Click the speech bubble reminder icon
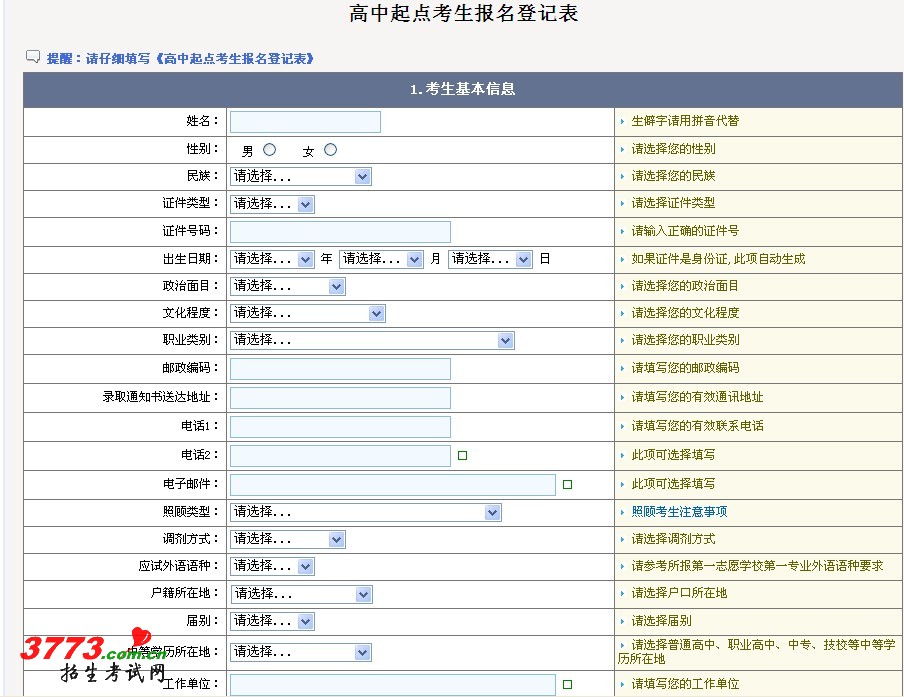 click(x=33, y=57)
